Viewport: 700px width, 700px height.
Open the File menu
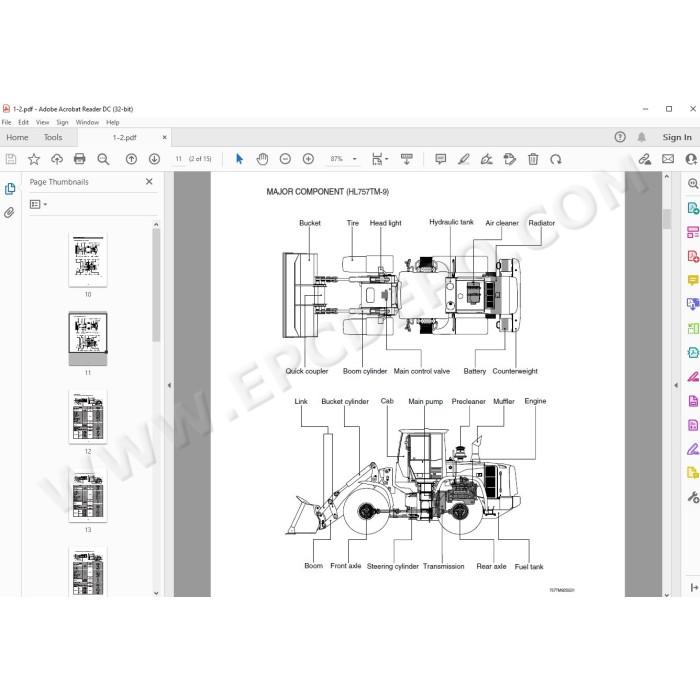point(6,122)
